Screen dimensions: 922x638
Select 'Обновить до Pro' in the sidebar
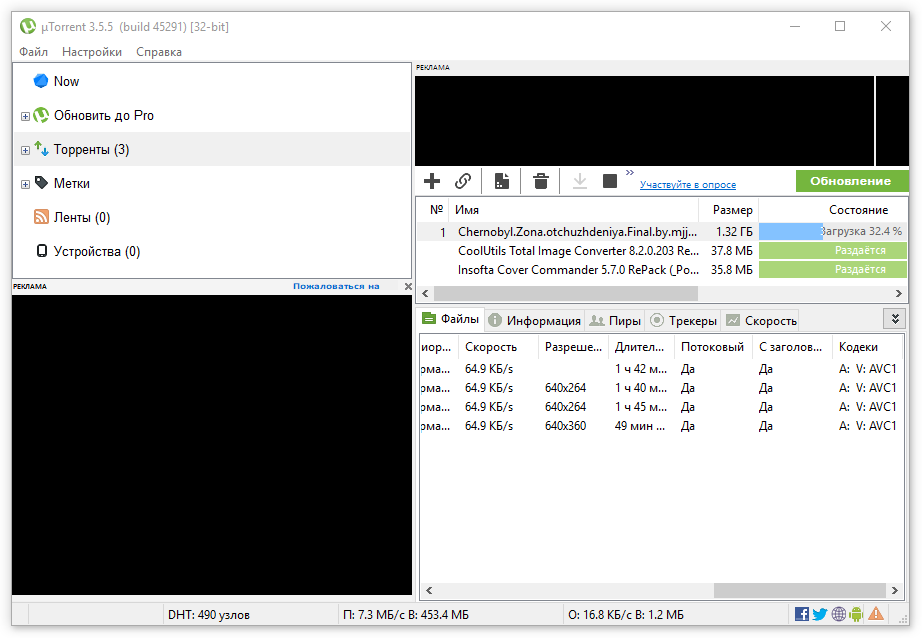(x=103, y=116)
